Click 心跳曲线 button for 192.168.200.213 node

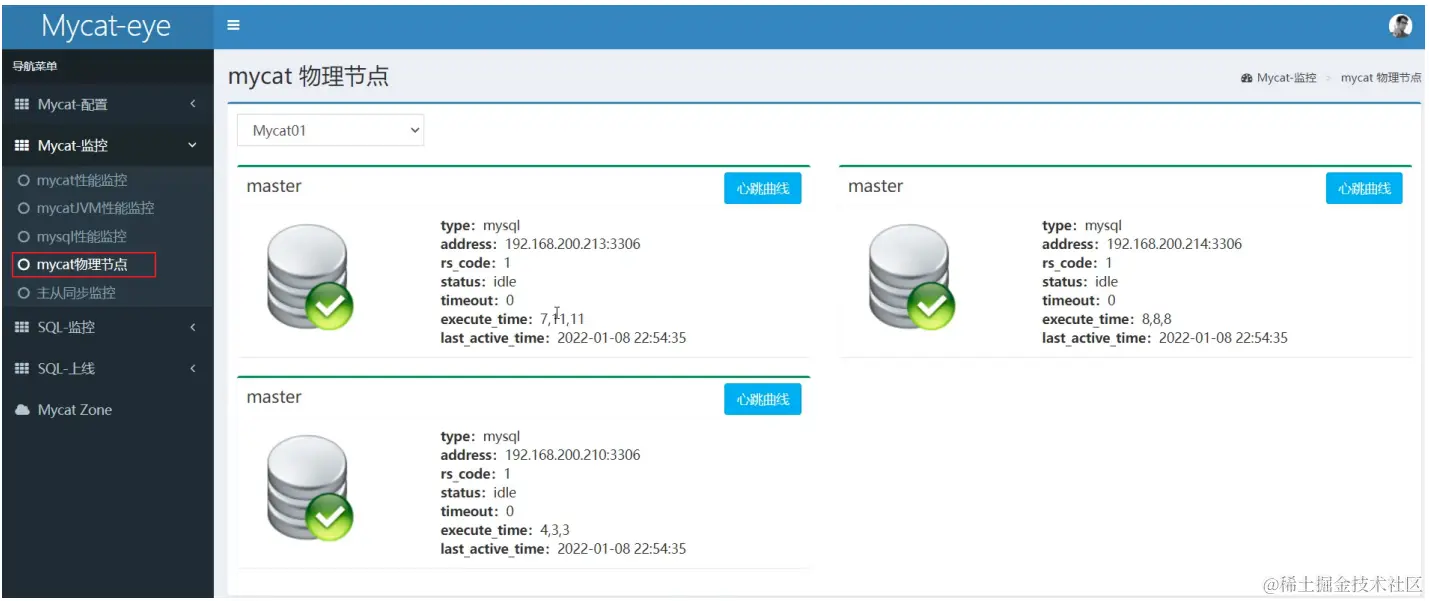click(x=763, y=188)
